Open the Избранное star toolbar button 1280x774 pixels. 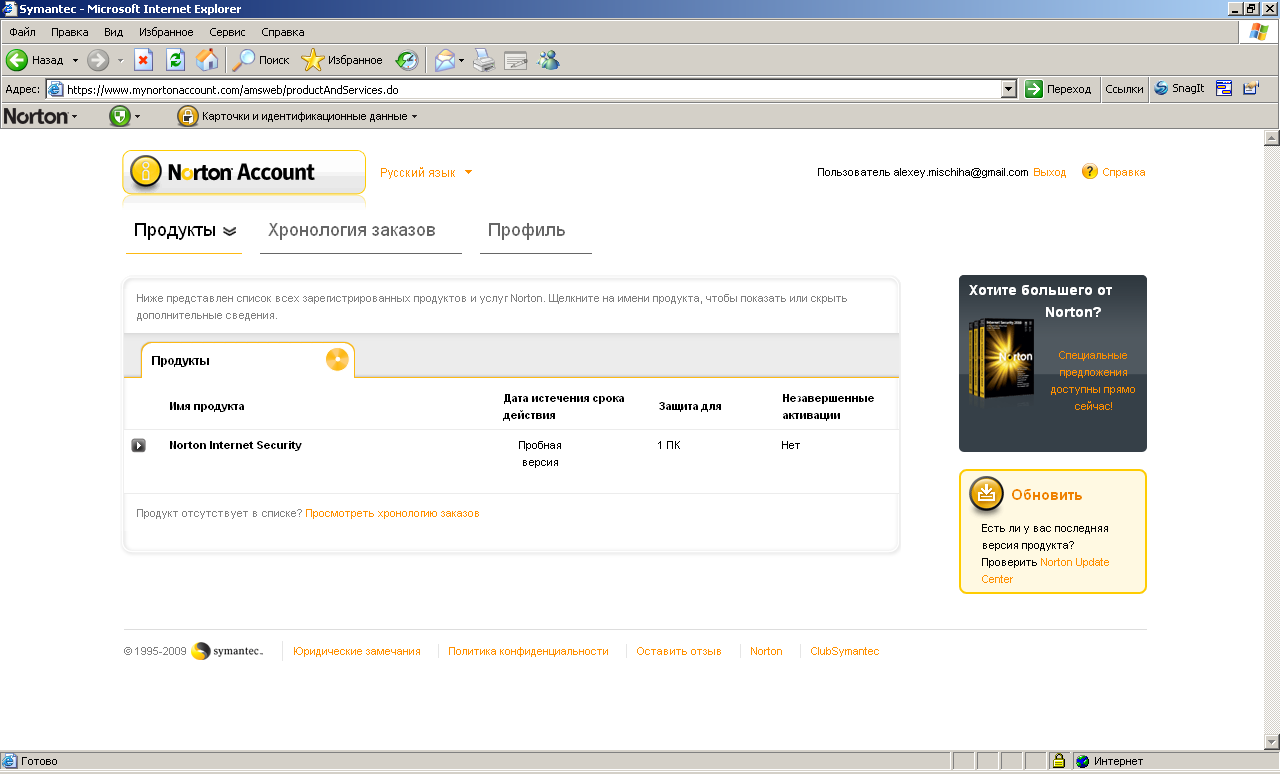coord(342,60)
